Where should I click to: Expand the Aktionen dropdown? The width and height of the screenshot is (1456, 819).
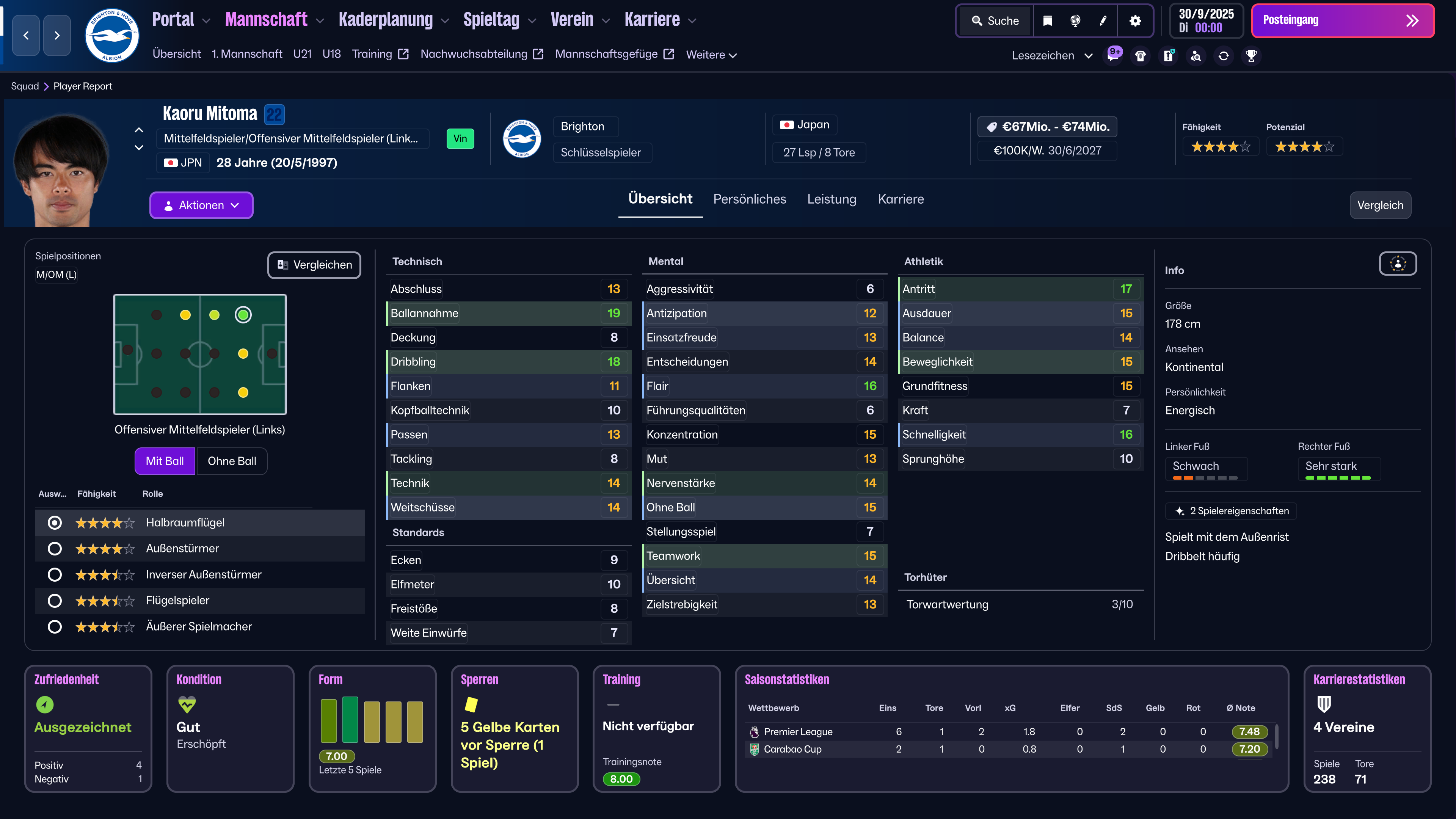[201, 205]
